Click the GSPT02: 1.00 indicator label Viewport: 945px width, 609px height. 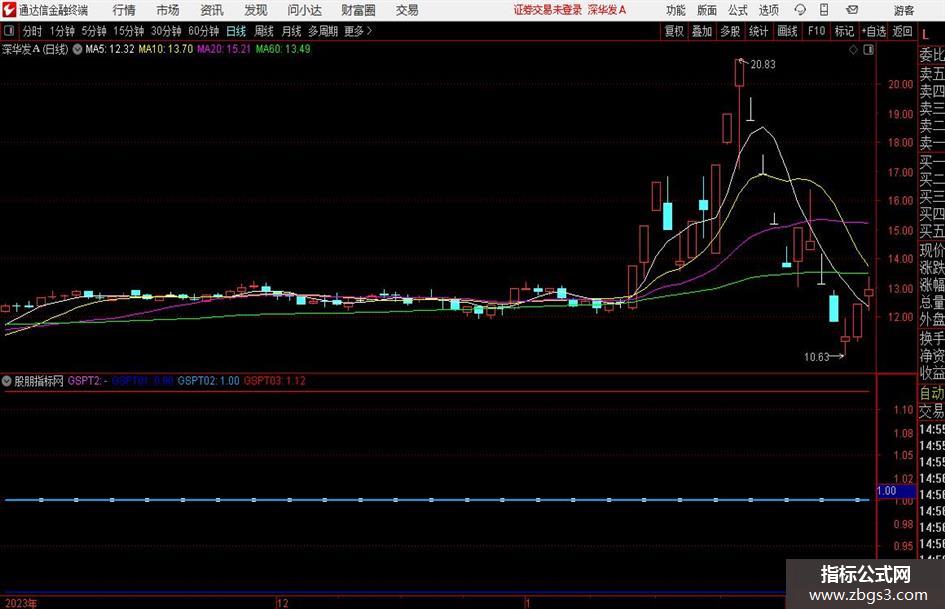click(208, 381)
